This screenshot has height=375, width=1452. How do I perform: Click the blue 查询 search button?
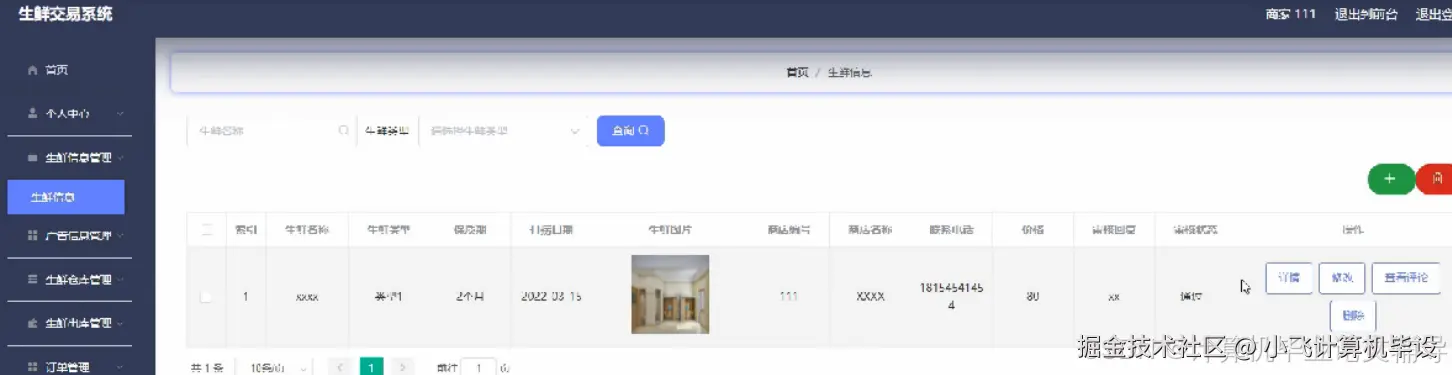pos(631,131)
